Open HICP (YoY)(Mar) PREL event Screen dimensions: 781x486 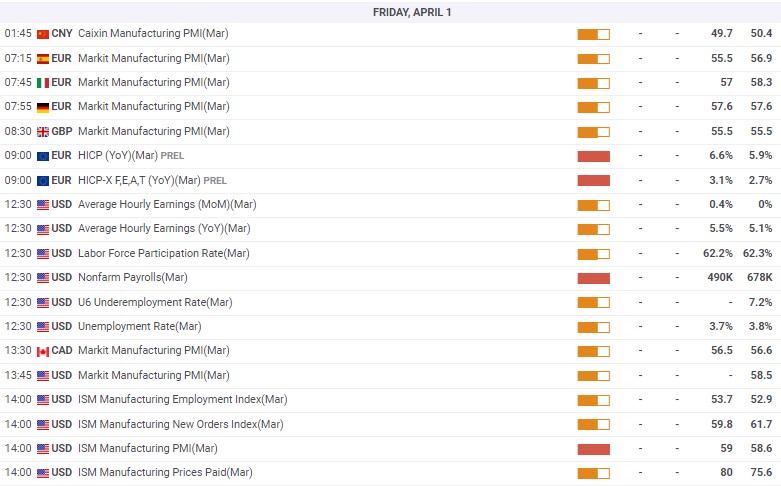click(131, 155)
